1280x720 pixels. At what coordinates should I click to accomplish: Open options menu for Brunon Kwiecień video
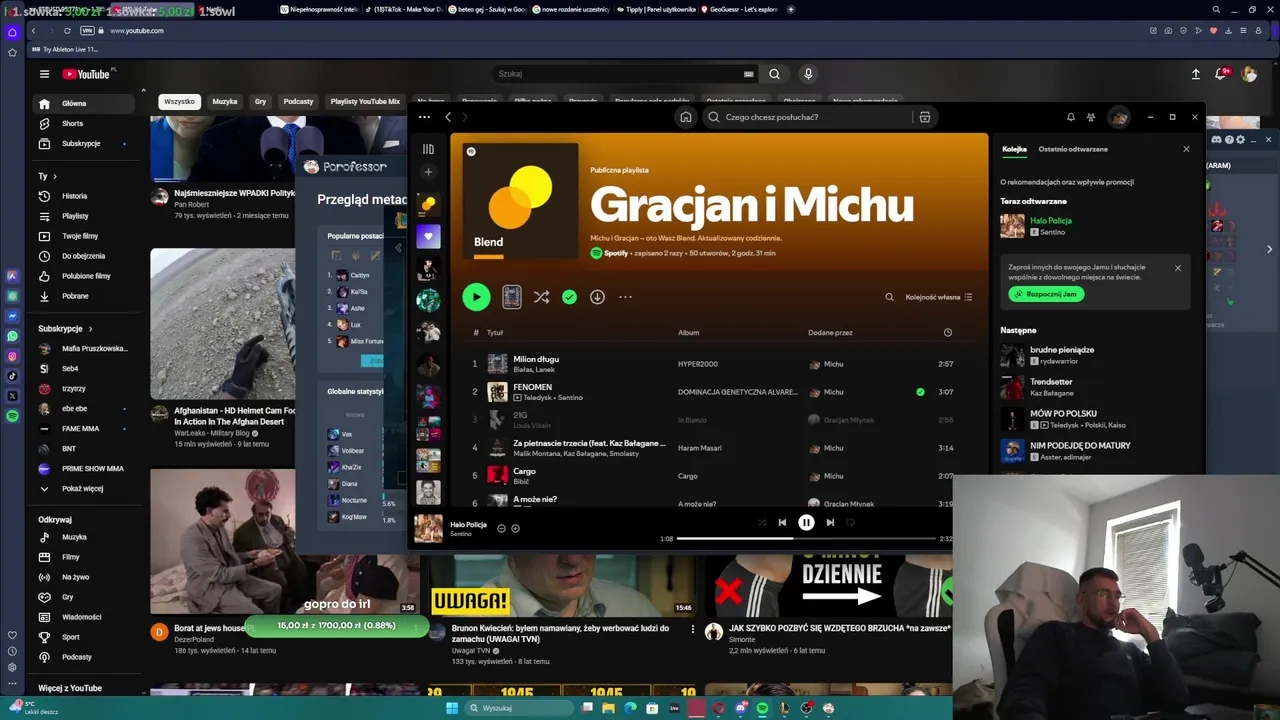692,629
